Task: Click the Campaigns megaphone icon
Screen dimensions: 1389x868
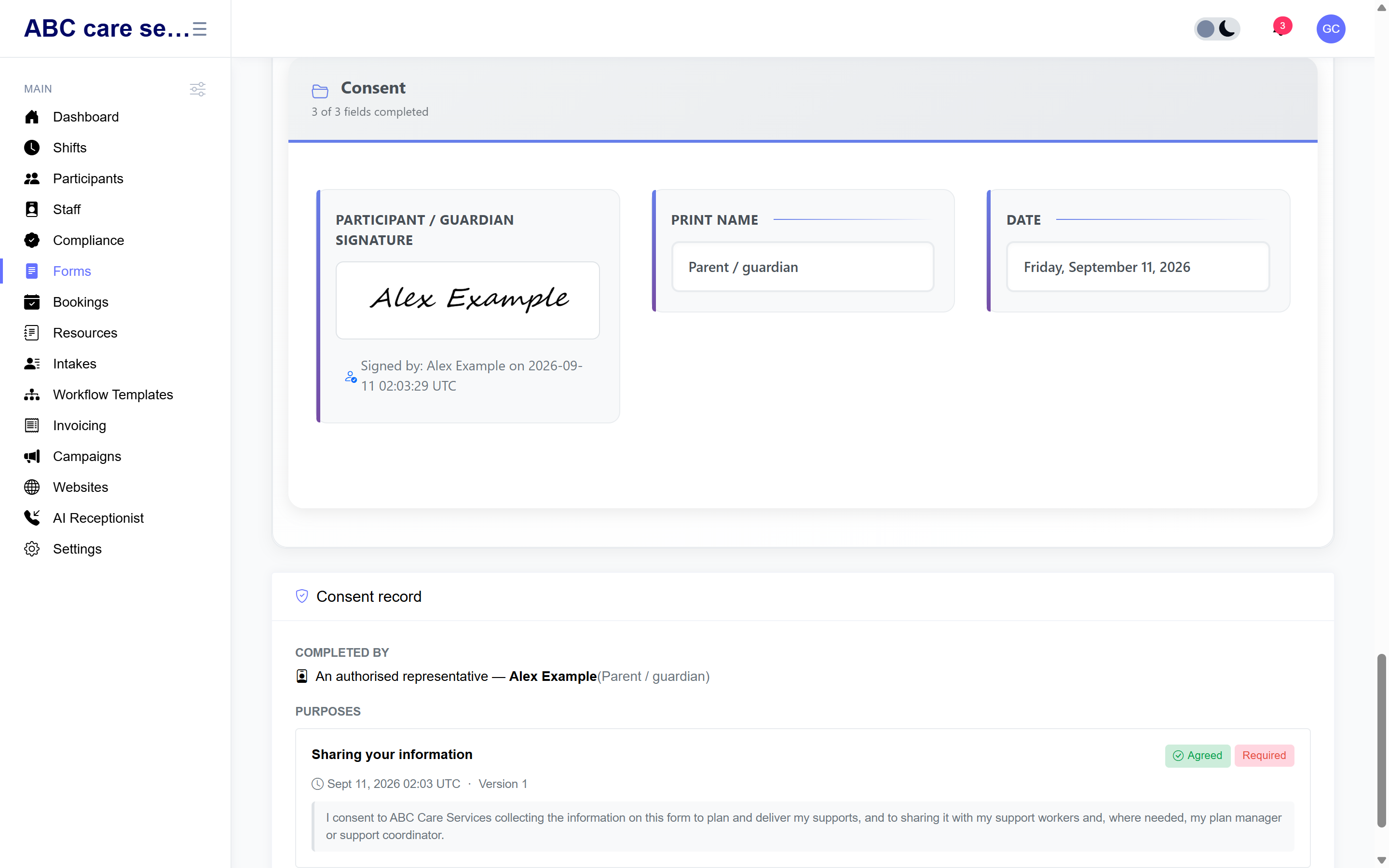Action: (31, 456)
